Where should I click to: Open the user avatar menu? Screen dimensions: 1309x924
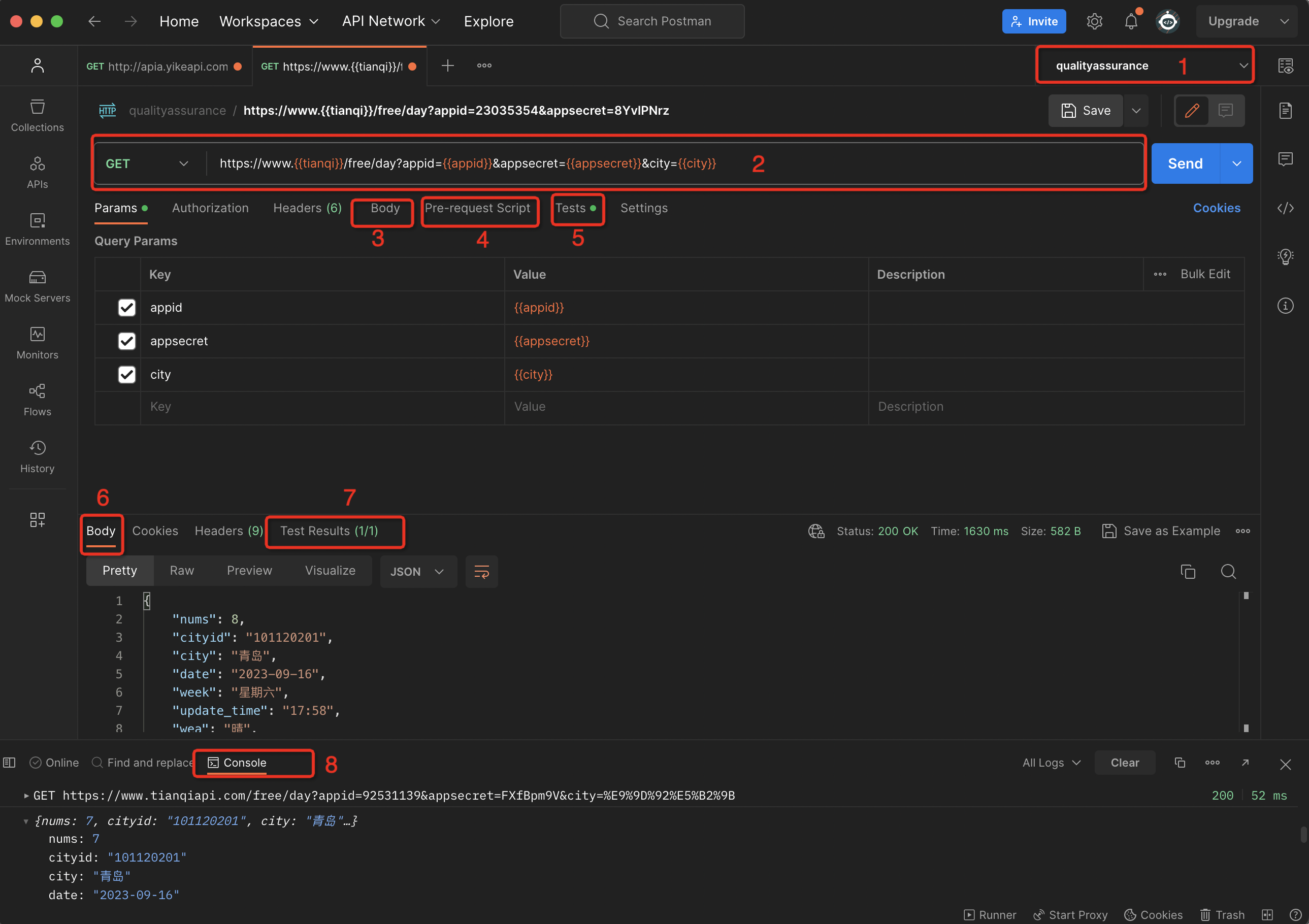(1167, 21)
